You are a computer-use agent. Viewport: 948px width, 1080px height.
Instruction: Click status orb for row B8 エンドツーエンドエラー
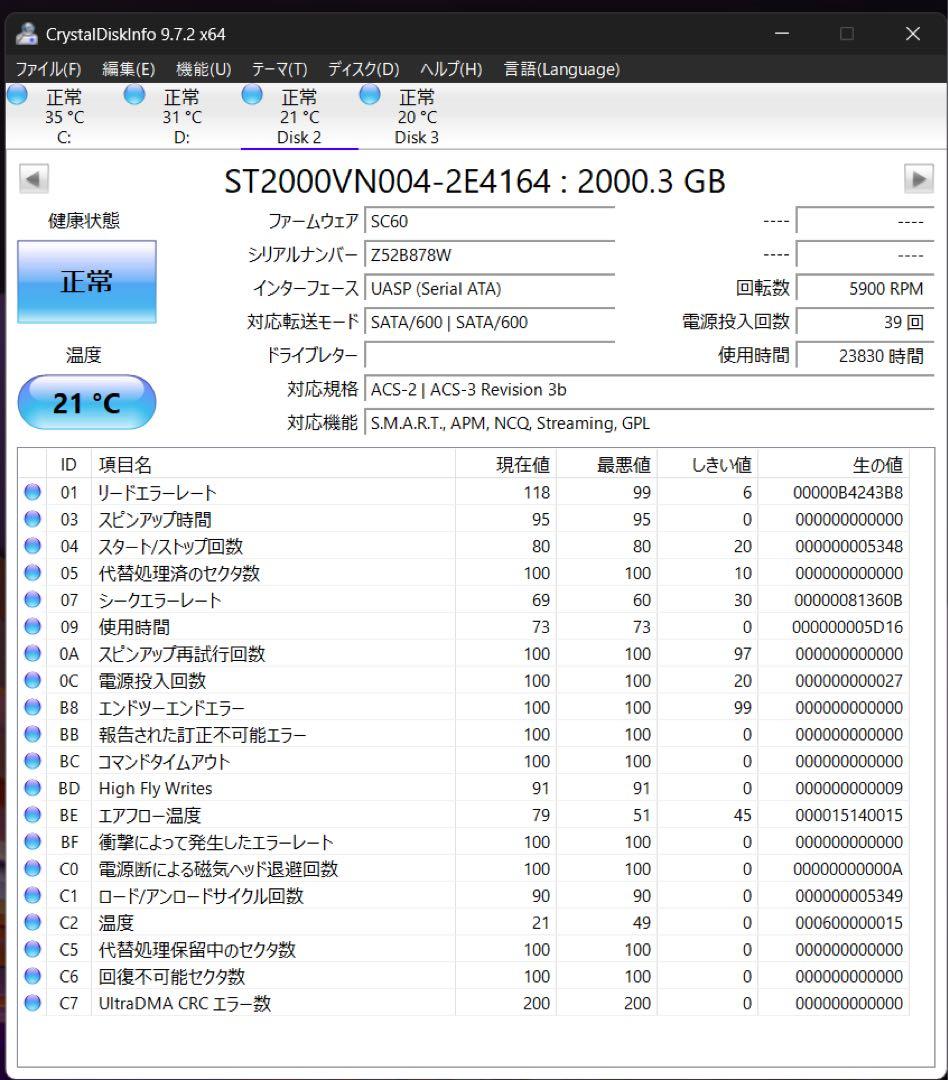coord(32,707)
